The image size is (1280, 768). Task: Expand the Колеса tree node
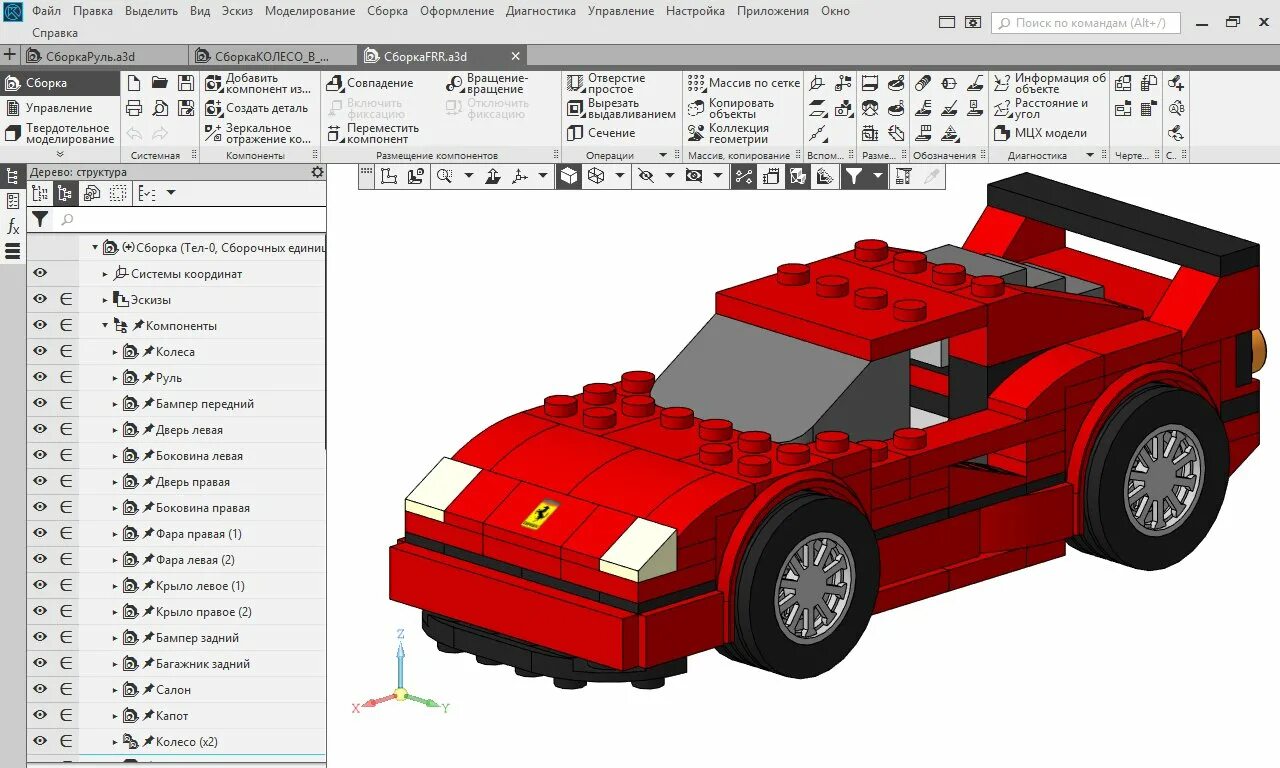[x=115, y=352]
